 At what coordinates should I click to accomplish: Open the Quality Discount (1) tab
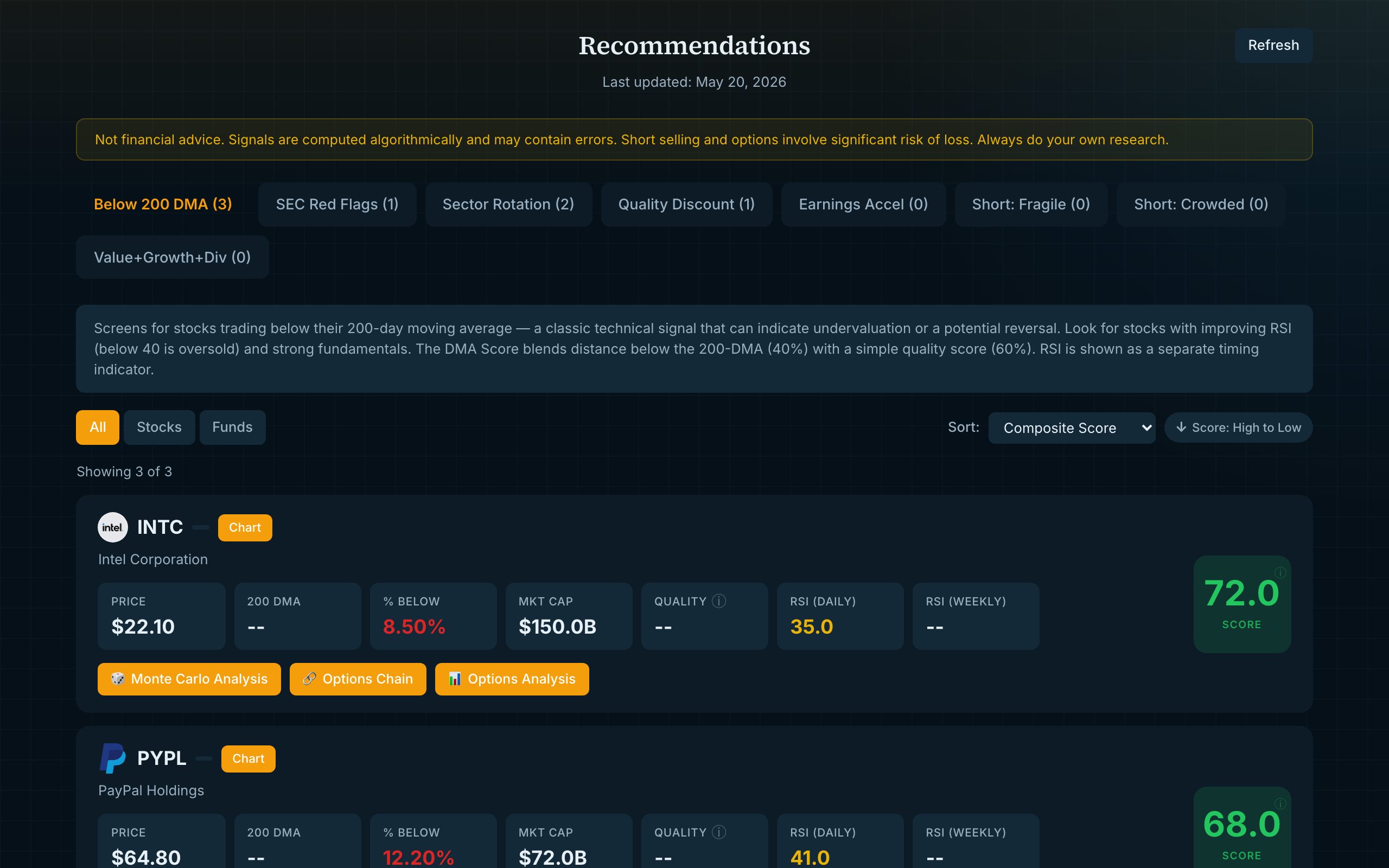[x=686, y=205]
